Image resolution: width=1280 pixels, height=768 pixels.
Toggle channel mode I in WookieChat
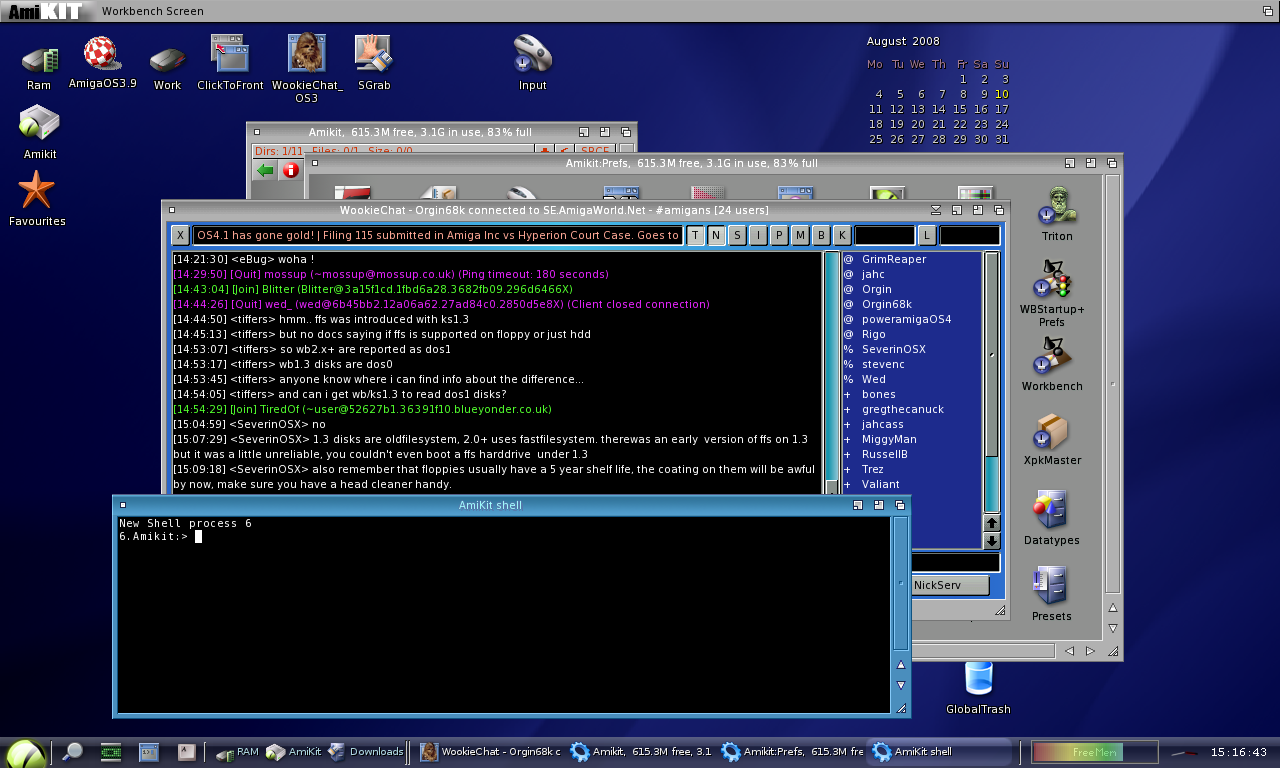tap(759, 235)
